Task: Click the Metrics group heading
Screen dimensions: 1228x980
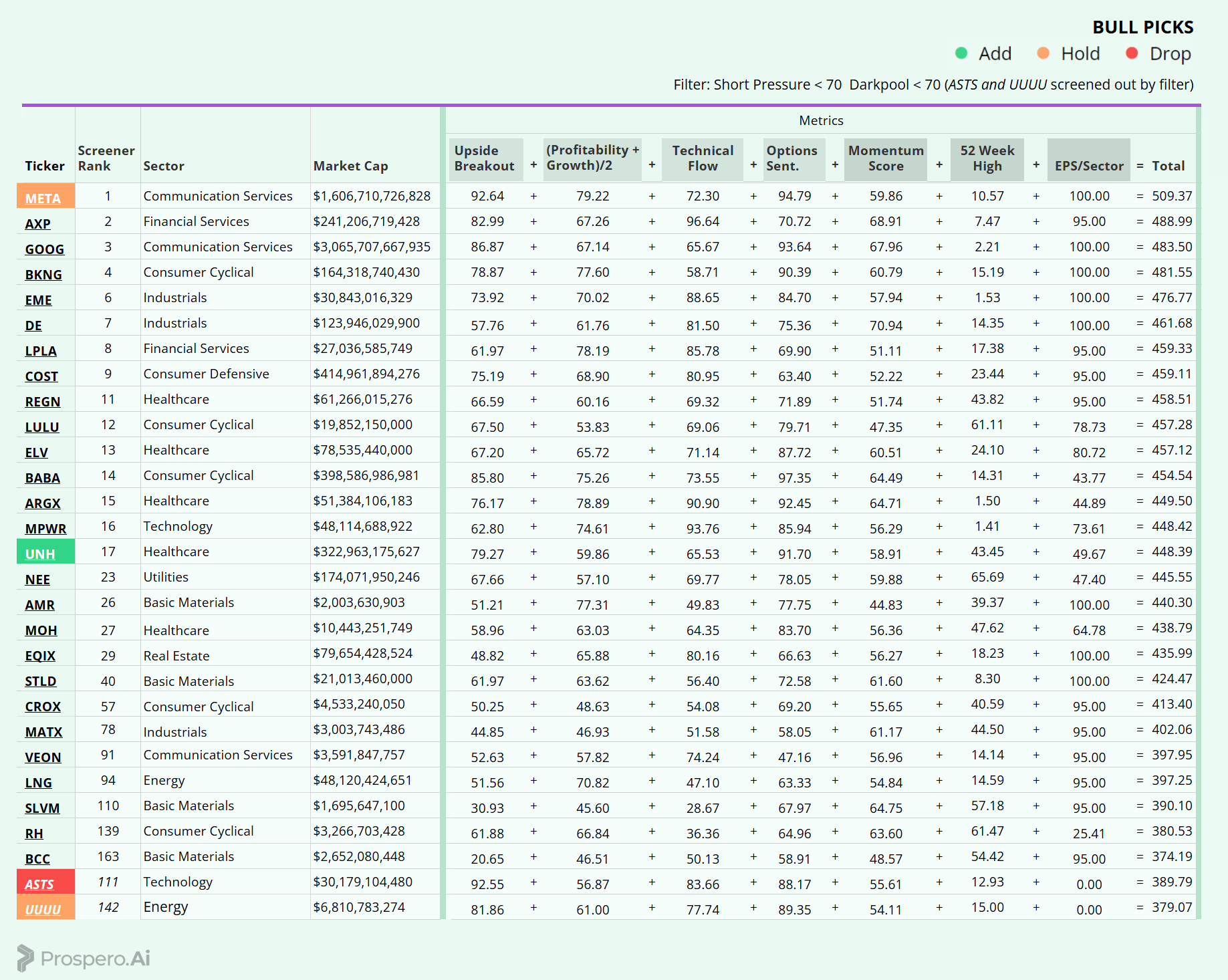Action: 821,120
